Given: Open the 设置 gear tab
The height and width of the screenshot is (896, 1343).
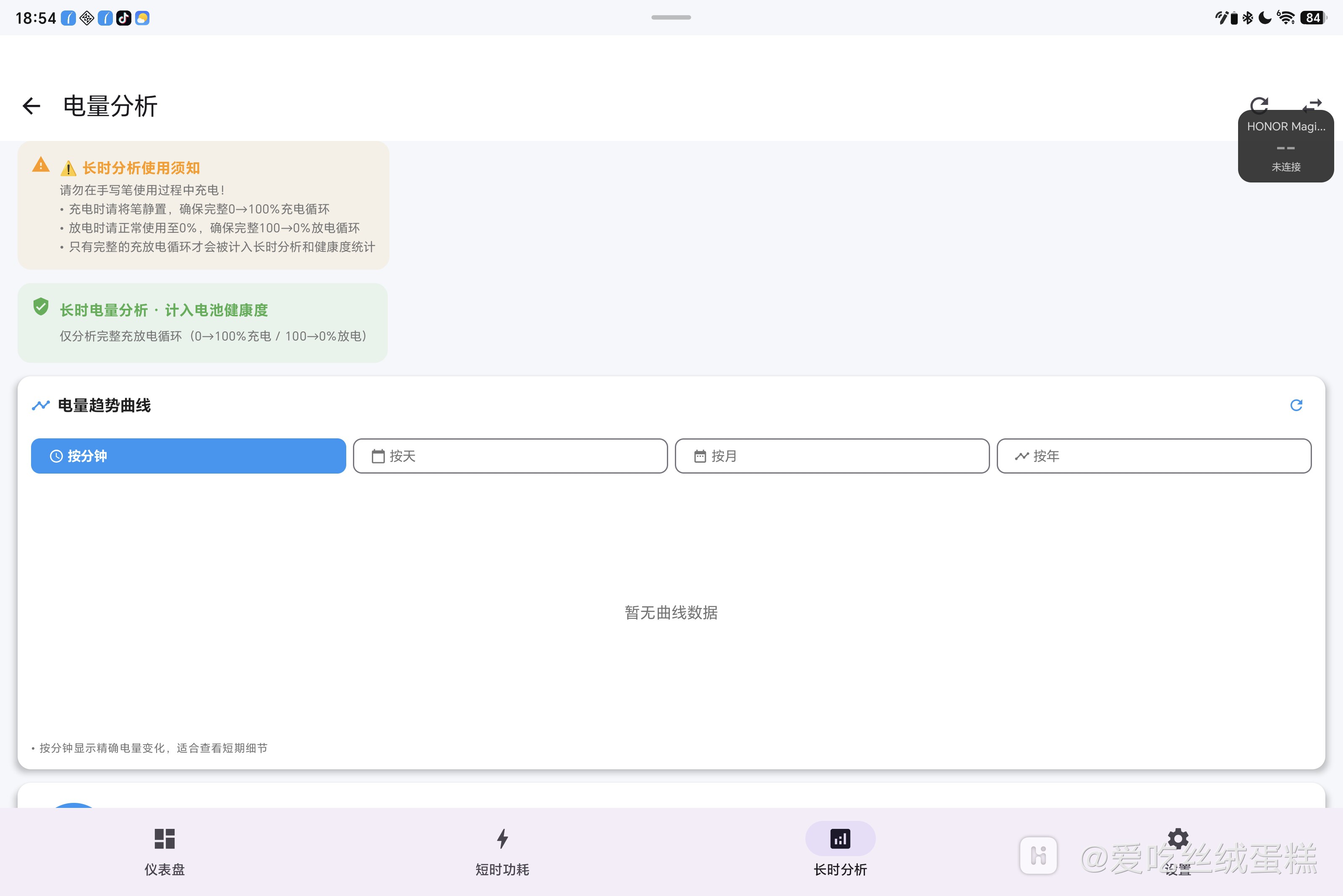Looking at the screenshot, I should tap(1178, 852).
